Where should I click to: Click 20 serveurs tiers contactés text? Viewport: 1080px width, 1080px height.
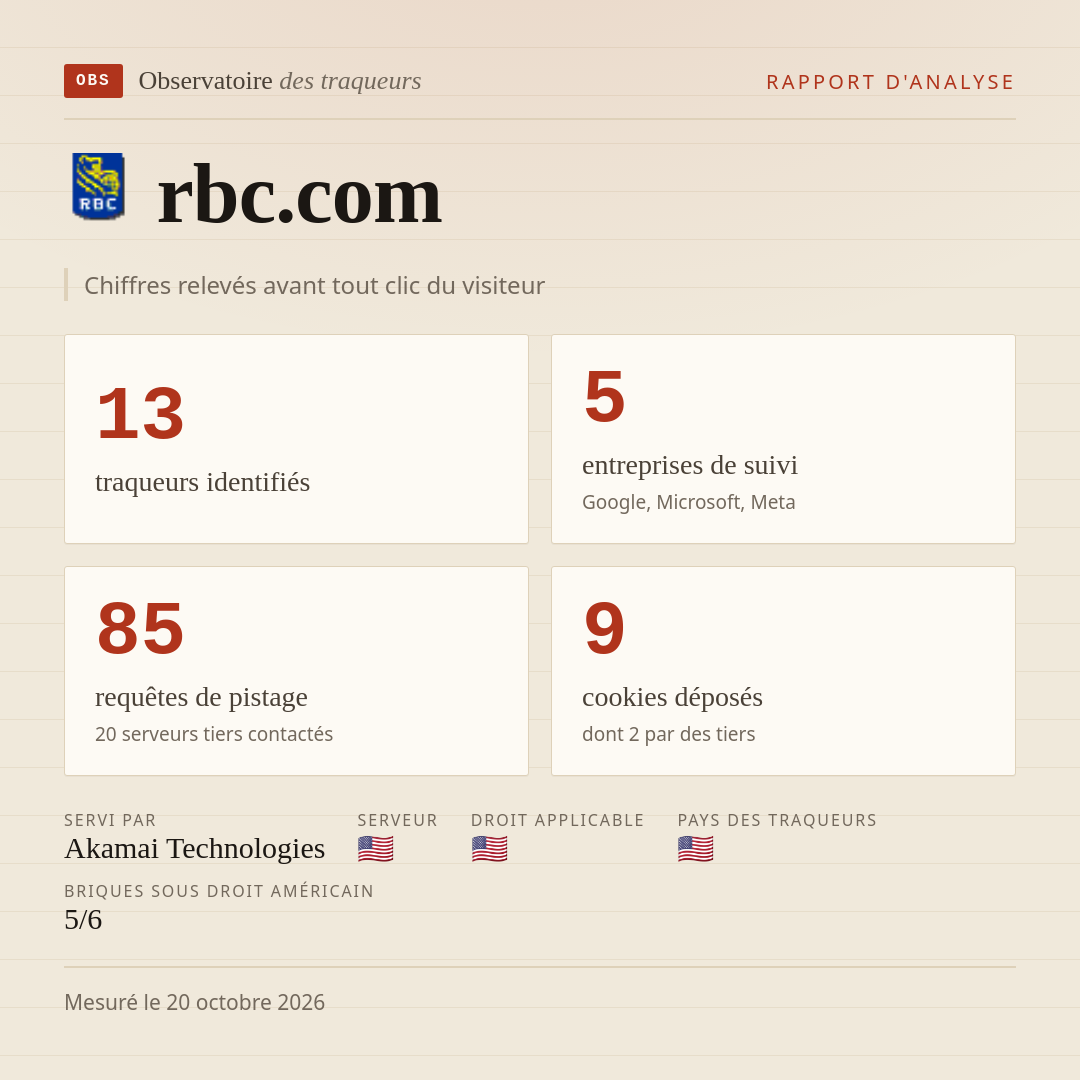214,734
